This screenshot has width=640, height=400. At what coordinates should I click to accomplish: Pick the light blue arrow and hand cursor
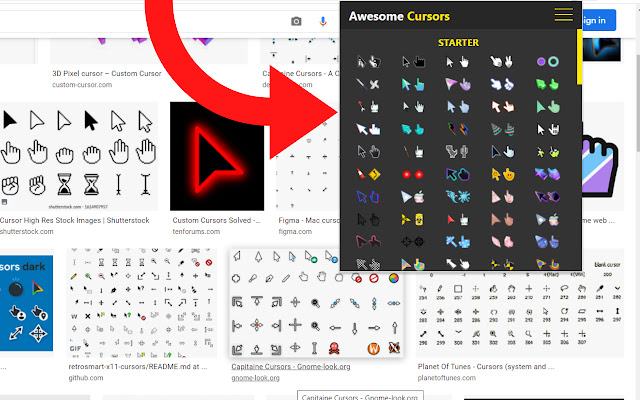click(458, 107)
